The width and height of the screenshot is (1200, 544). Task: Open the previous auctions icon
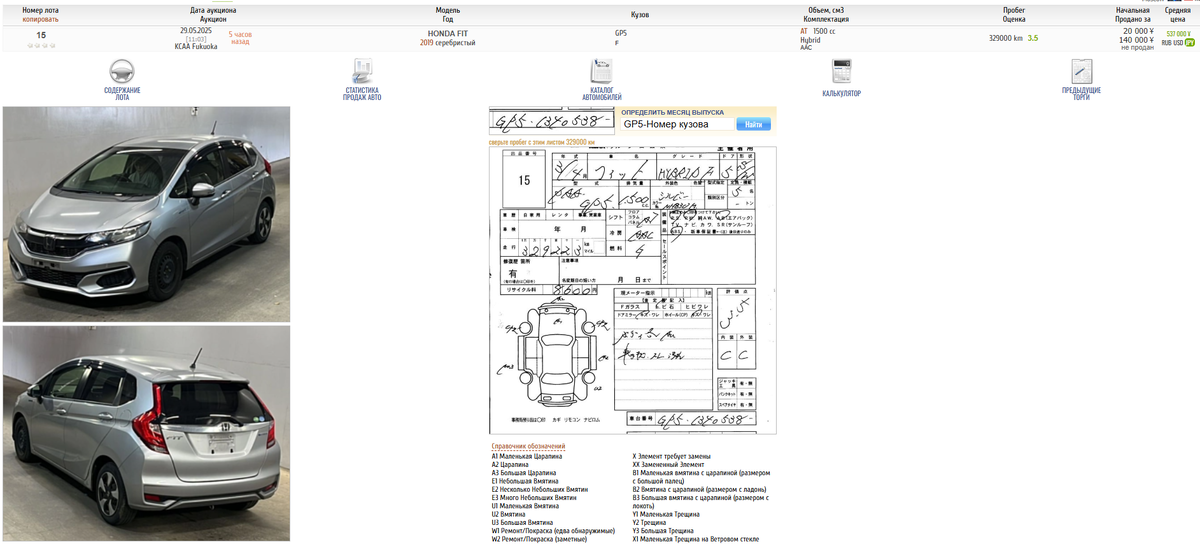1081,72
